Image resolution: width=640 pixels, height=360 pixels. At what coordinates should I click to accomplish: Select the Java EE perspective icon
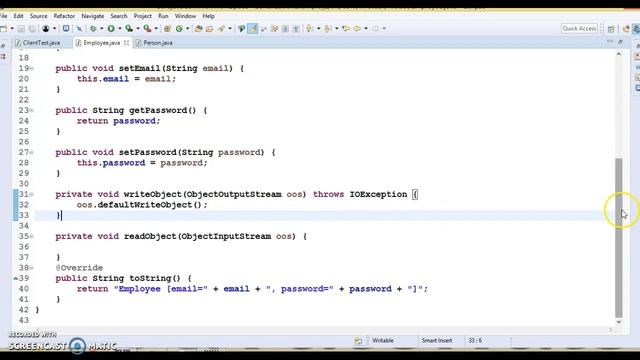tap(626, 29)
